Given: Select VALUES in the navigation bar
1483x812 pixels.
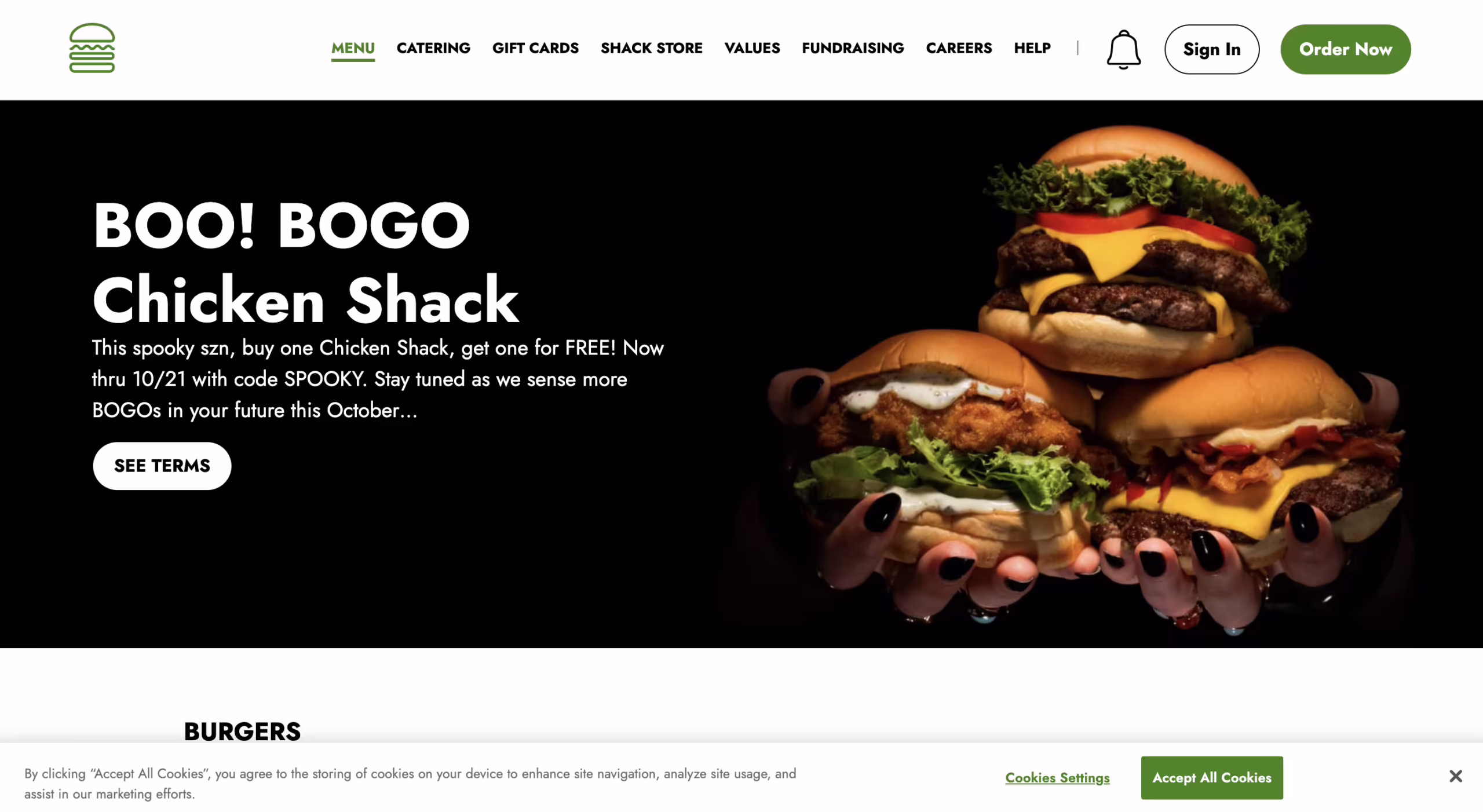Looking at the screenshot, I should pos(752,48).
